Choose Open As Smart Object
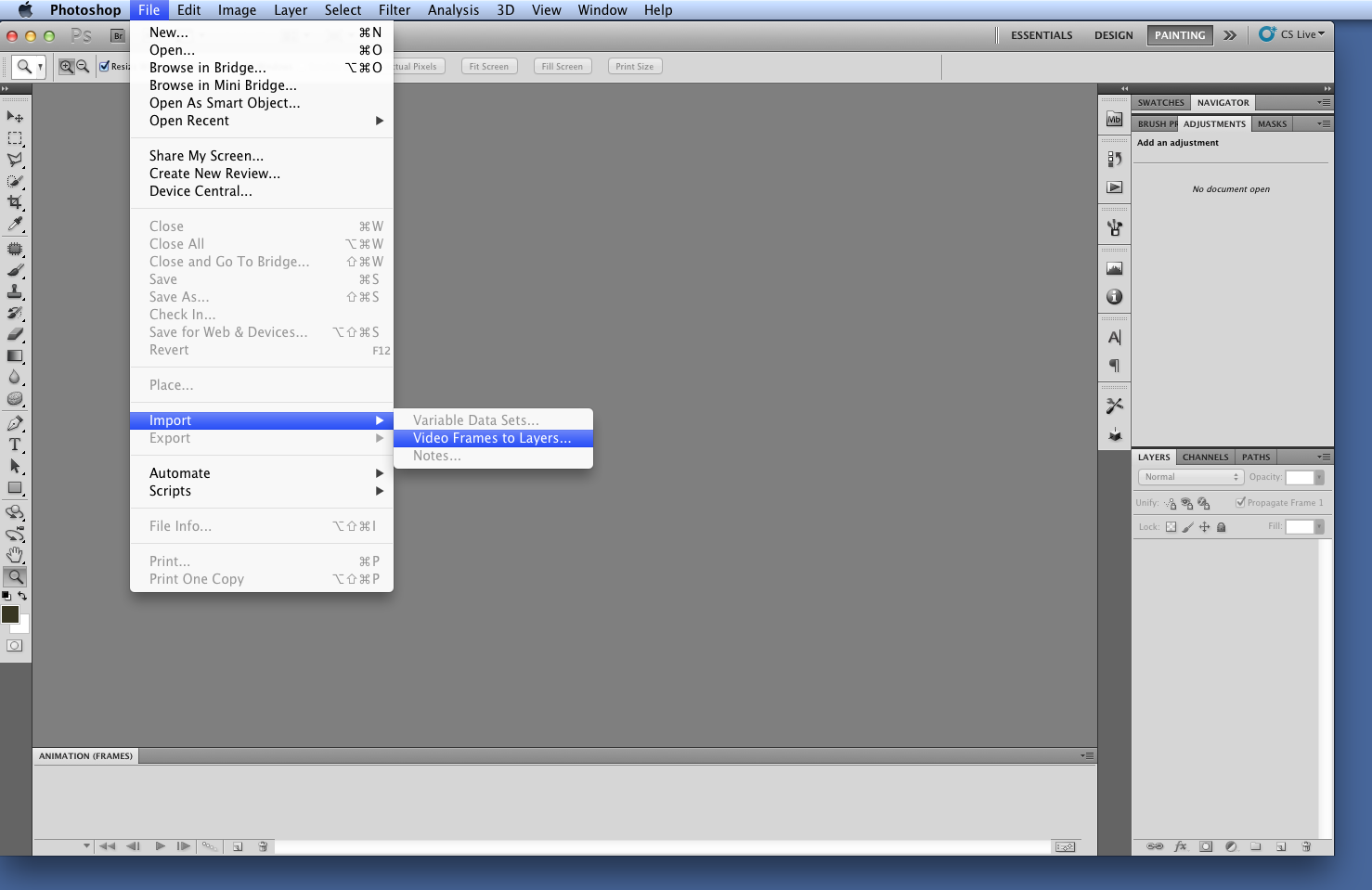This screenshot has height=890, width=1372. (x=262, y=103)
